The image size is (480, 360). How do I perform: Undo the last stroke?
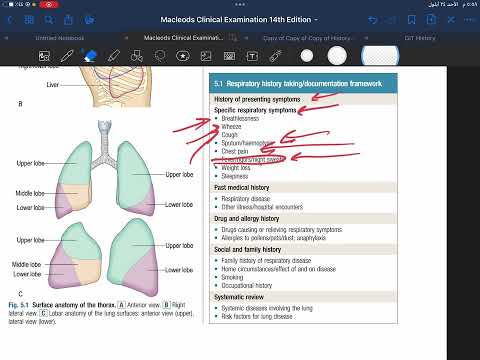click(x=373, y=20)
